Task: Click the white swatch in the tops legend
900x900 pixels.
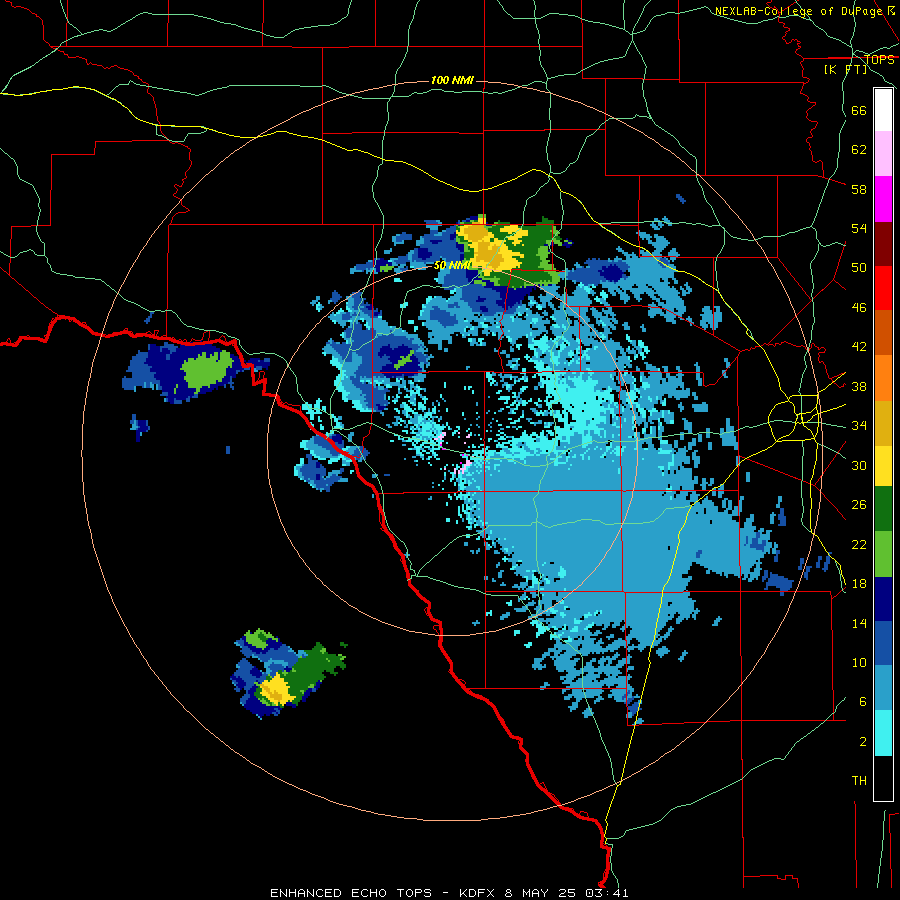Action: [x=883, y=110]
